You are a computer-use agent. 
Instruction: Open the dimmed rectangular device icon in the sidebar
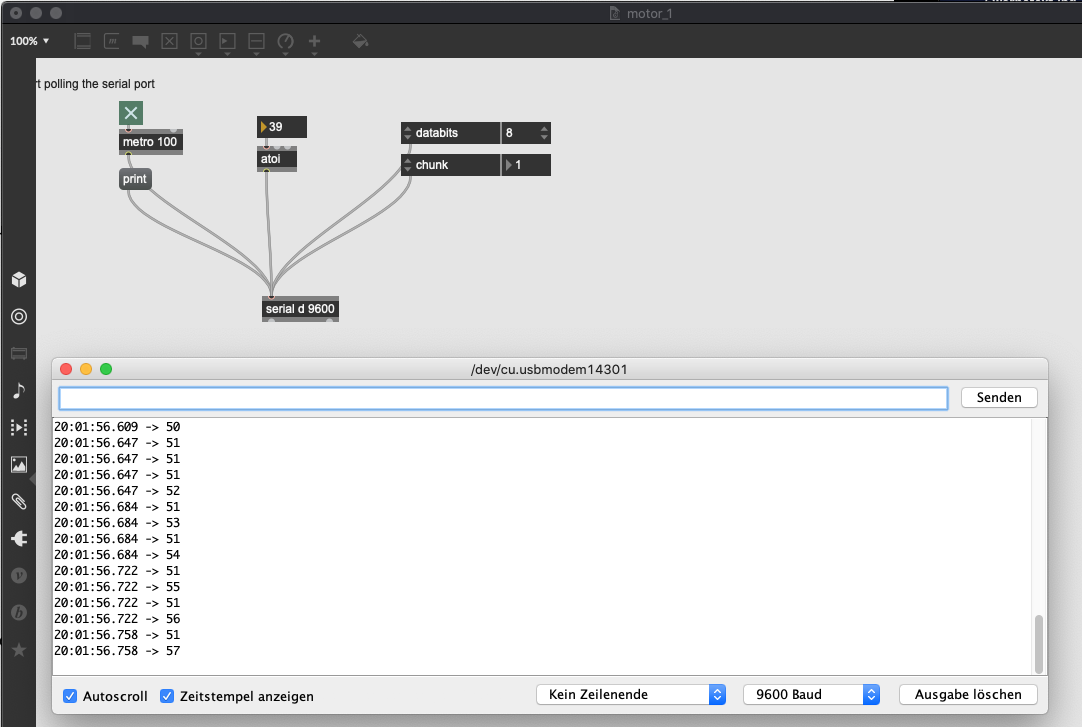[19, 354]
